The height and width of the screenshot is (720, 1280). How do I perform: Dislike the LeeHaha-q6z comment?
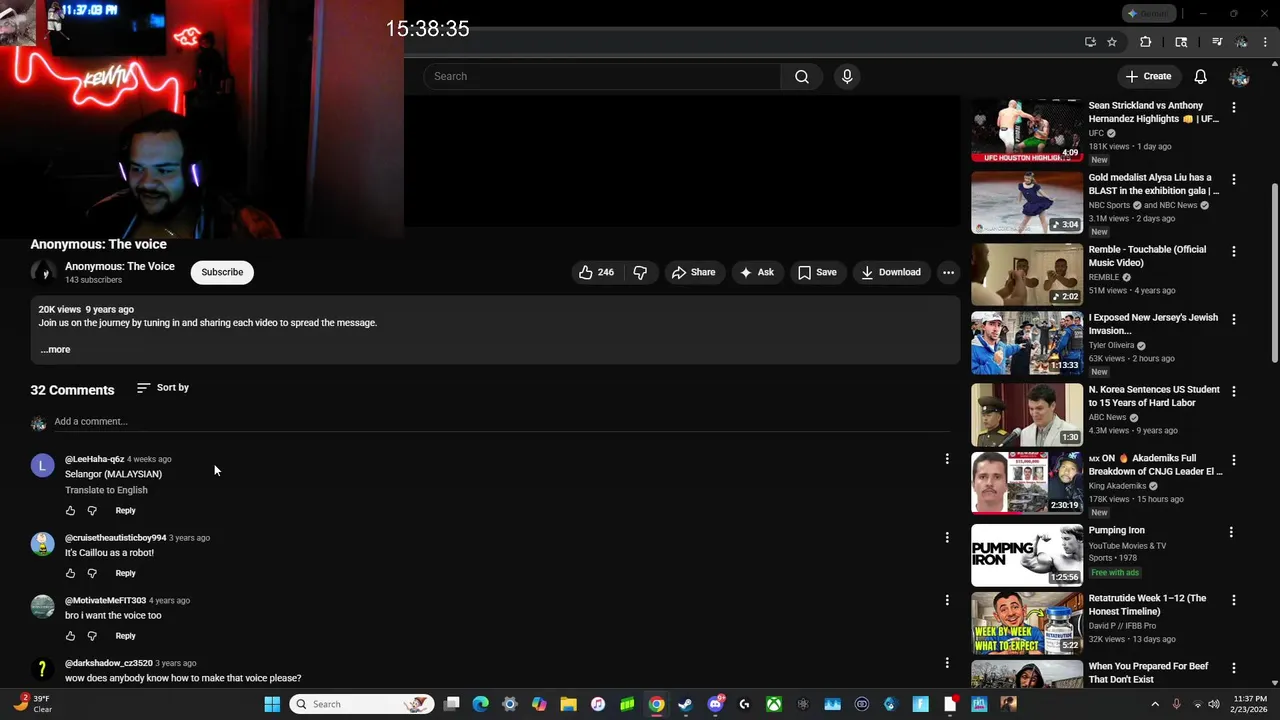click(92, 511)
